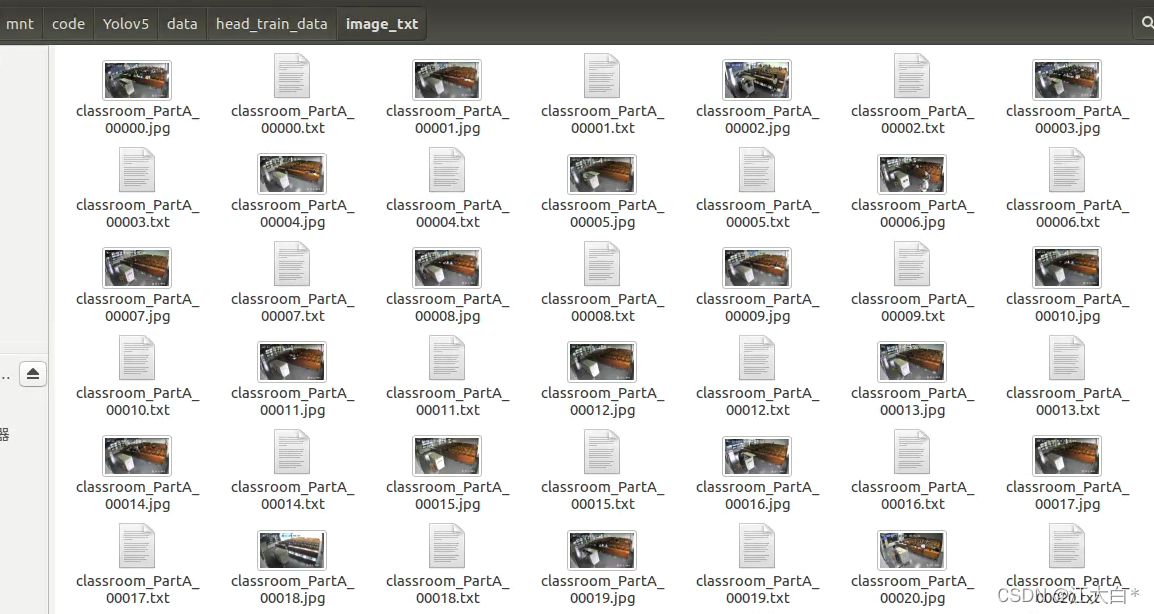
Task: Click the eject button in the sidebar
Action: (x=32, y=374)
